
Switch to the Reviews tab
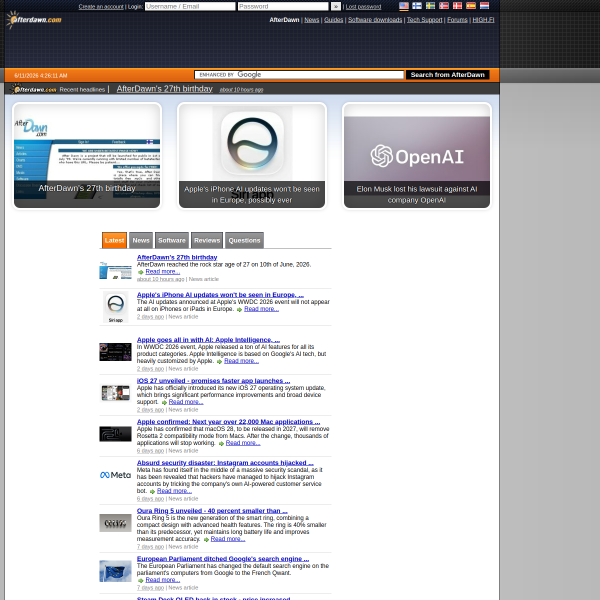pos(207,240)
